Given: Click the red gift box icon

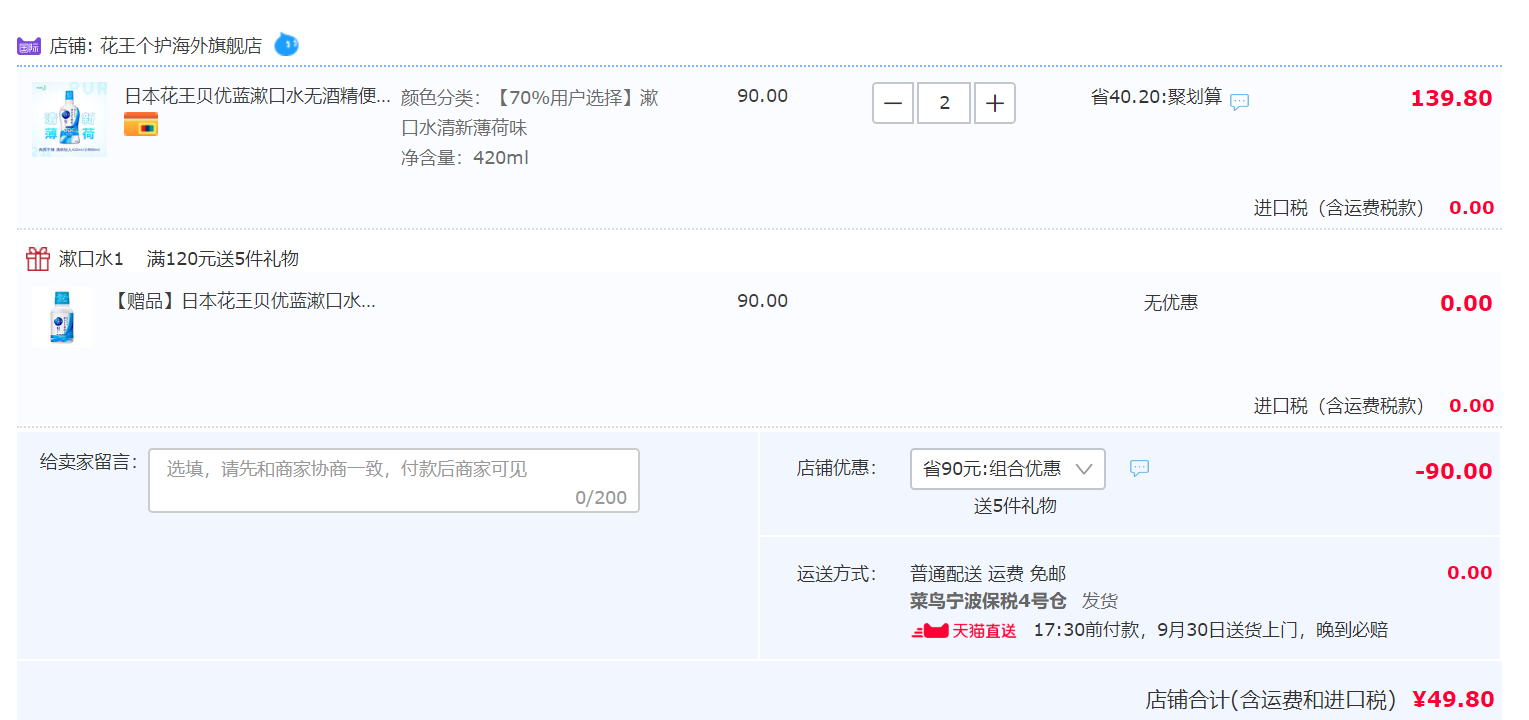Looking at the screenshot, I should click(x=38, y=259).
